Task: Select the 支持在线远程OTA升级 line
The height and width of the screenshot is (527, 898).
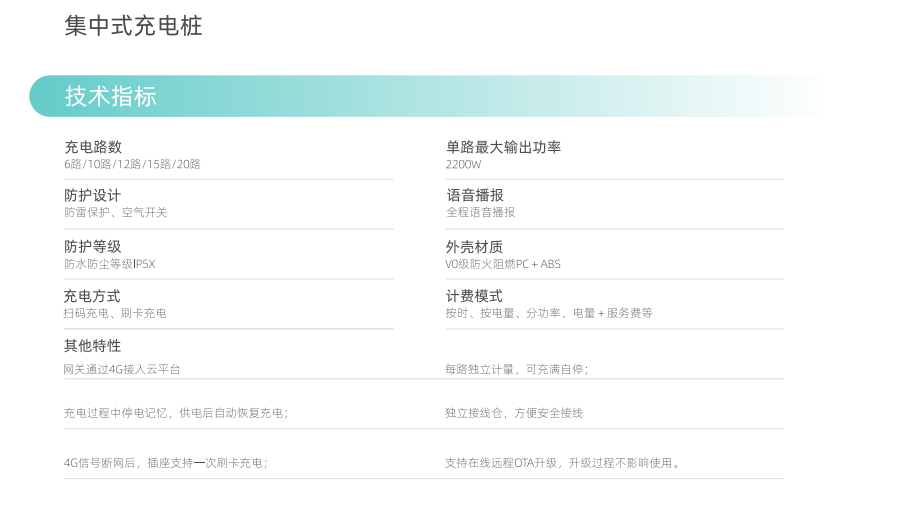Action: tap(562, 463)
